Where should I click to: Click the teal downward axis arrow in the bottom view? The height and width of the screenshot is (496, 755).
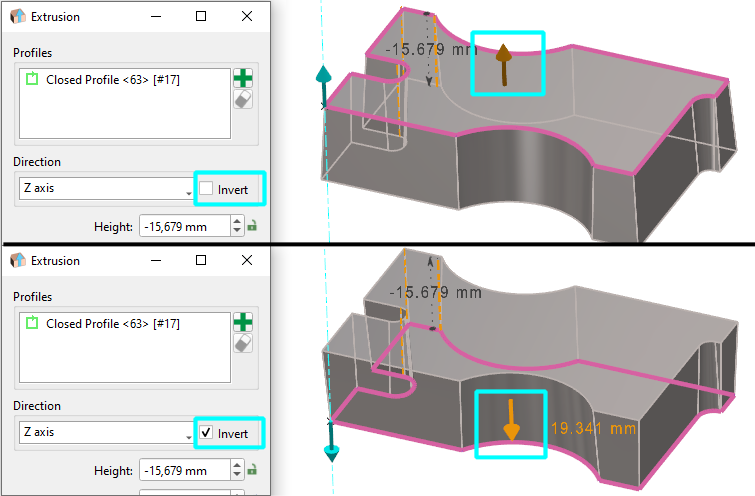(x=331, y=442)
